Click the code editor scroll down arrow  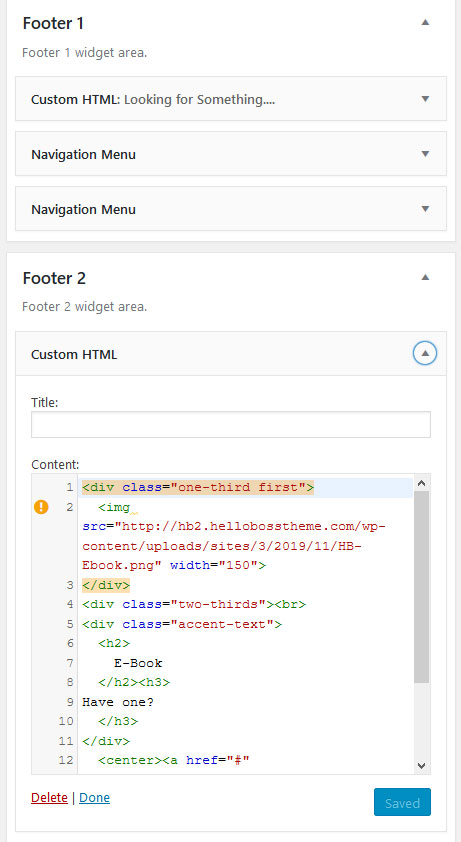421,765
